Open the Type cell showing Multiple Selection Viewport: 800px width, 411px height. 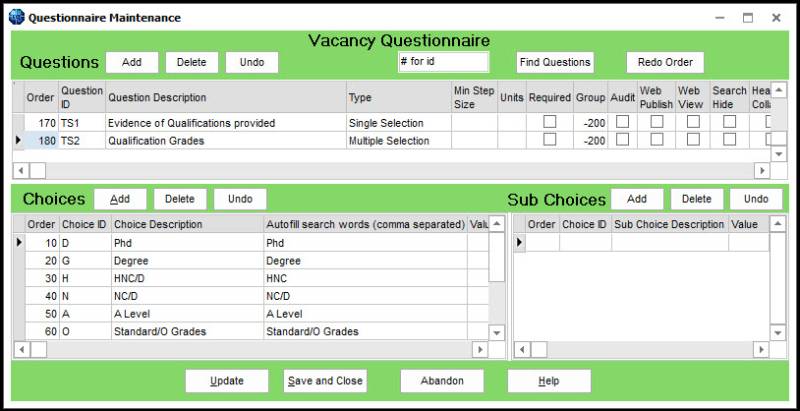pyautogui.click(x=398, y=141)
